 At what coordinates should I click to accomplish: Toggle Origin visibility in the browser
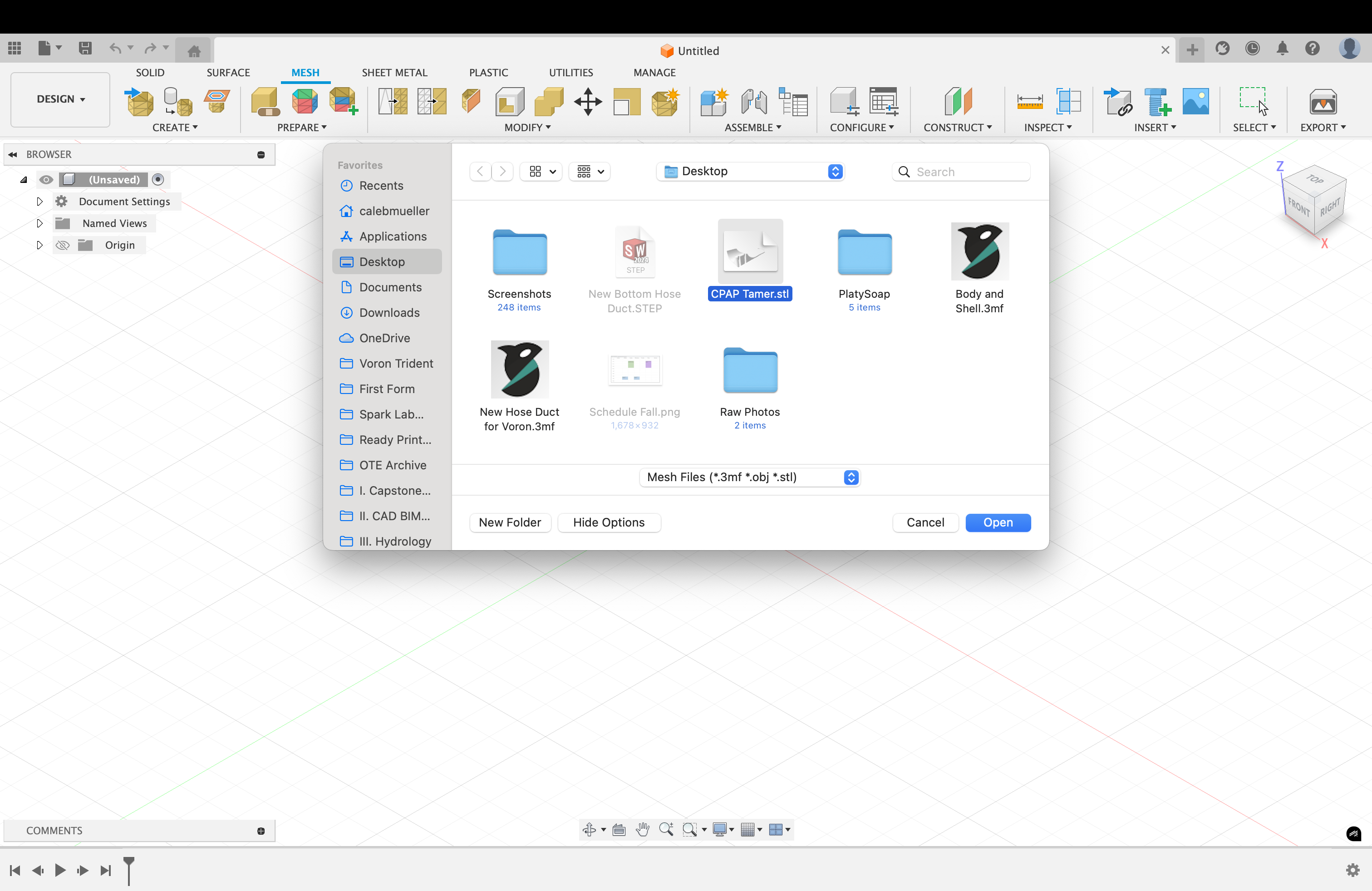point(62,245)
